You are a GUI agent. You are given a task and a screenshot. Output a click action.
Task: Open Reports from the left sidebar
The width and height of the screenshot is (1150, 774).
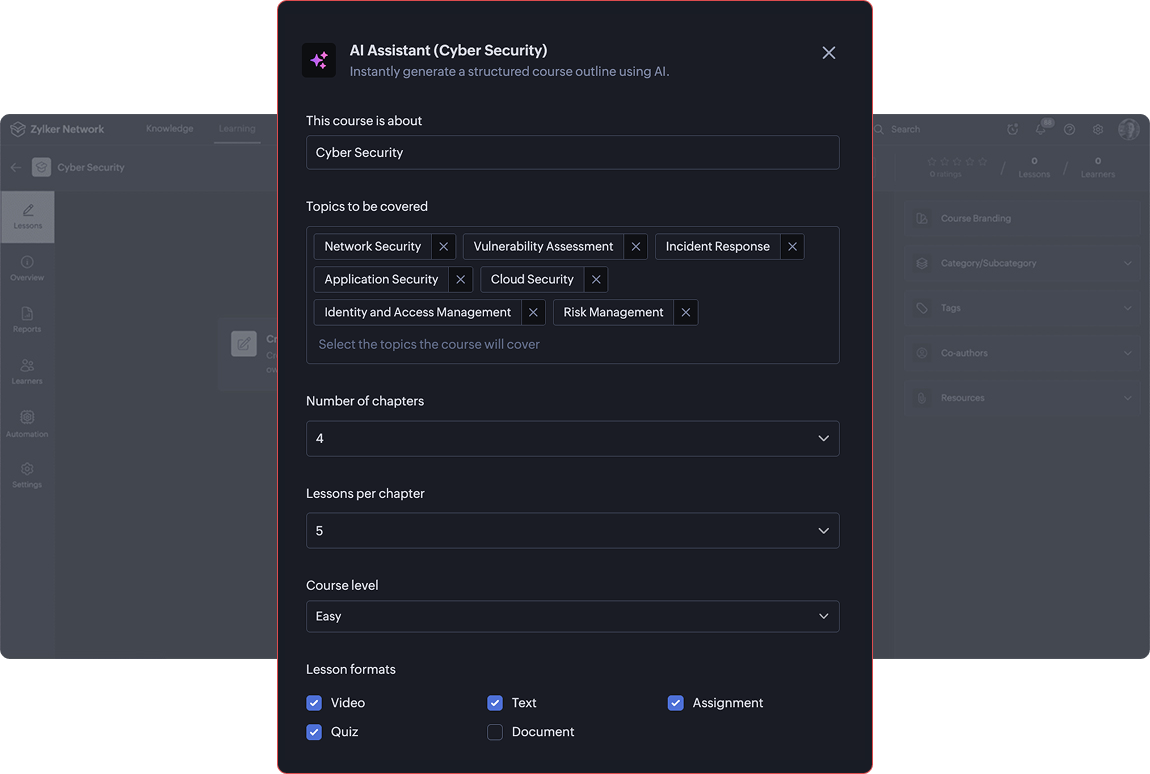[x=27, y=320]
